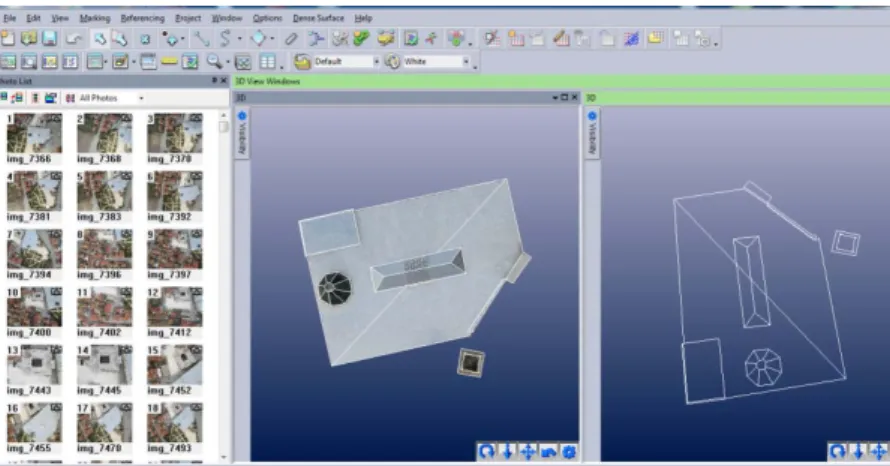
Task: Click the layer folder icon beside Default
Action: click(x=302, y=61)
